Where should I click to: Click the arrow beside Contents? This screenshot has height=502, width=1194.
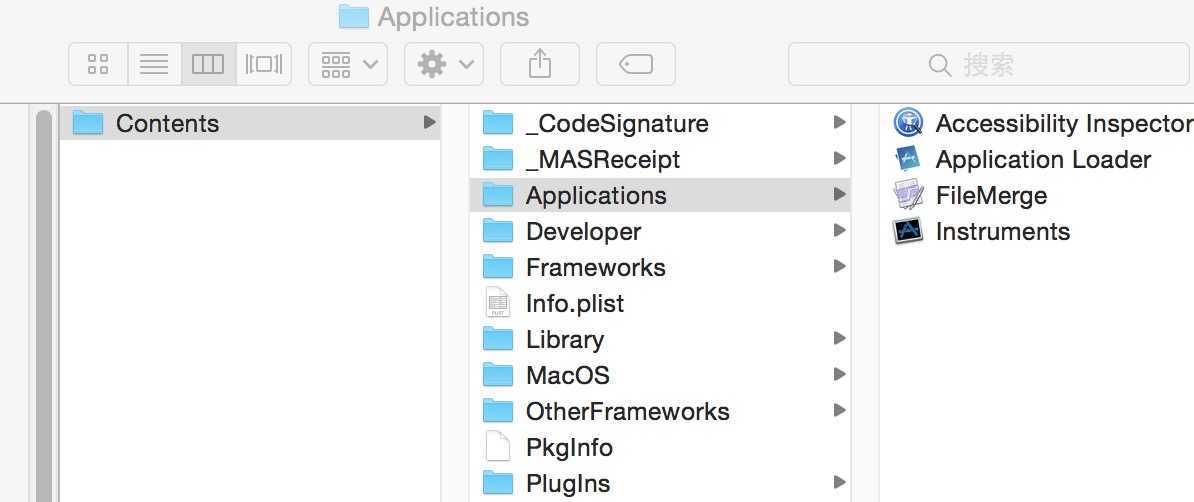[429, 122]
